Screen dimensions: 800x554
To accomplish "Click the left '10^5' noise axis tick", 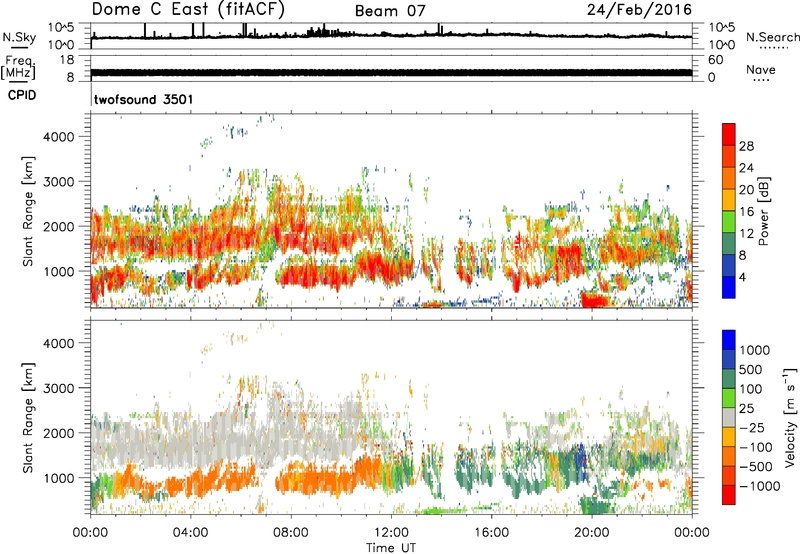I will click(x=62, y=27).
